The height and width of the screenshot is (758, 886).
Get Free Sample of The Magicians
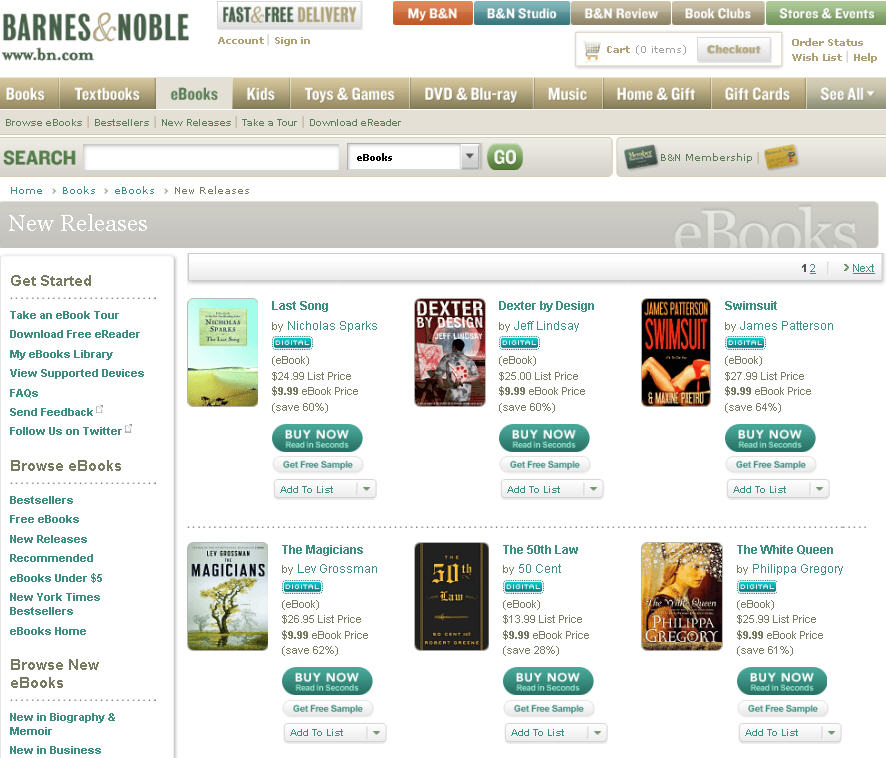tap(328, 708)
